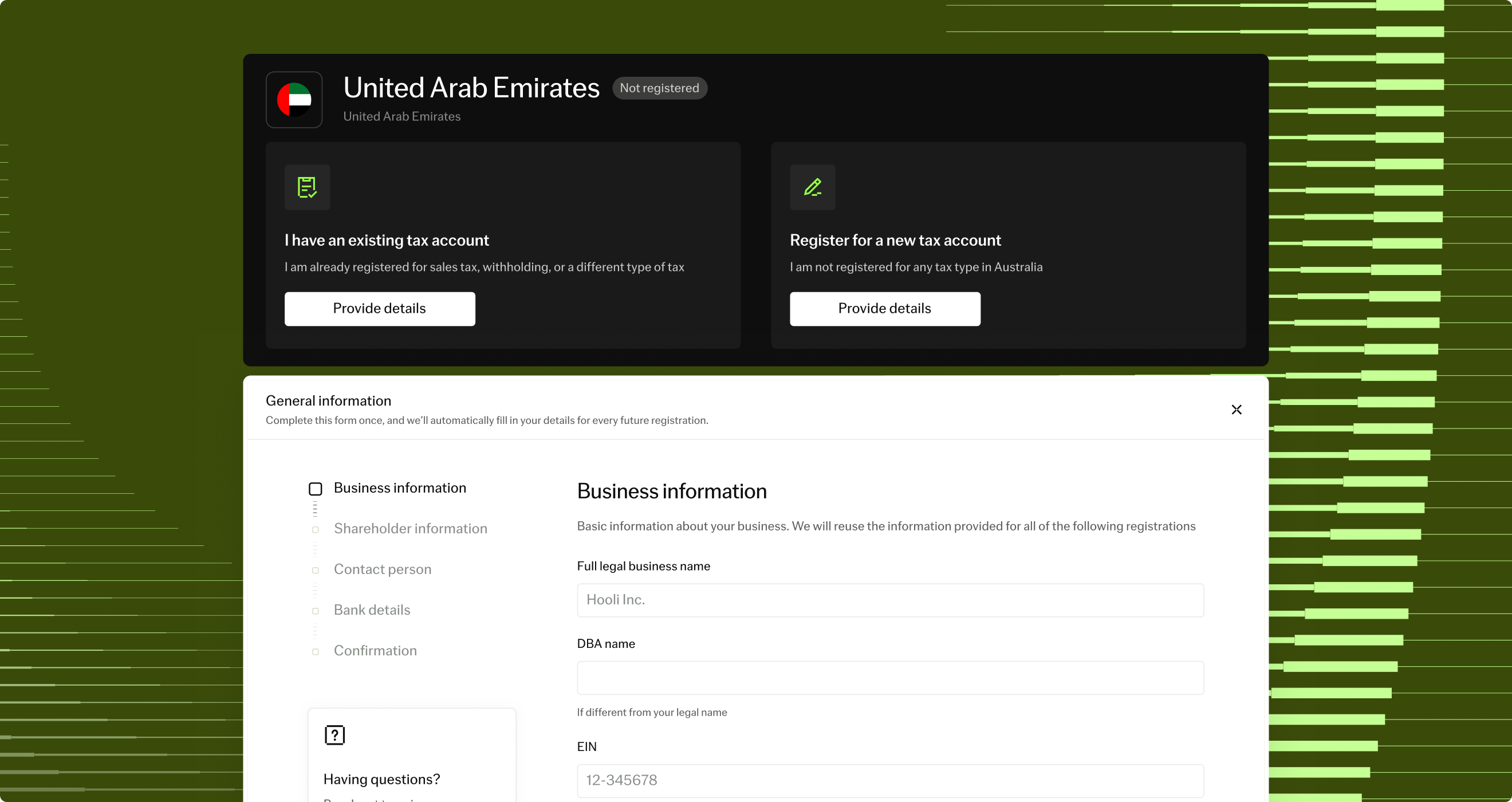
Task: Click the Business information form heading
Action: pyautogui.click(x=671, y=492)
